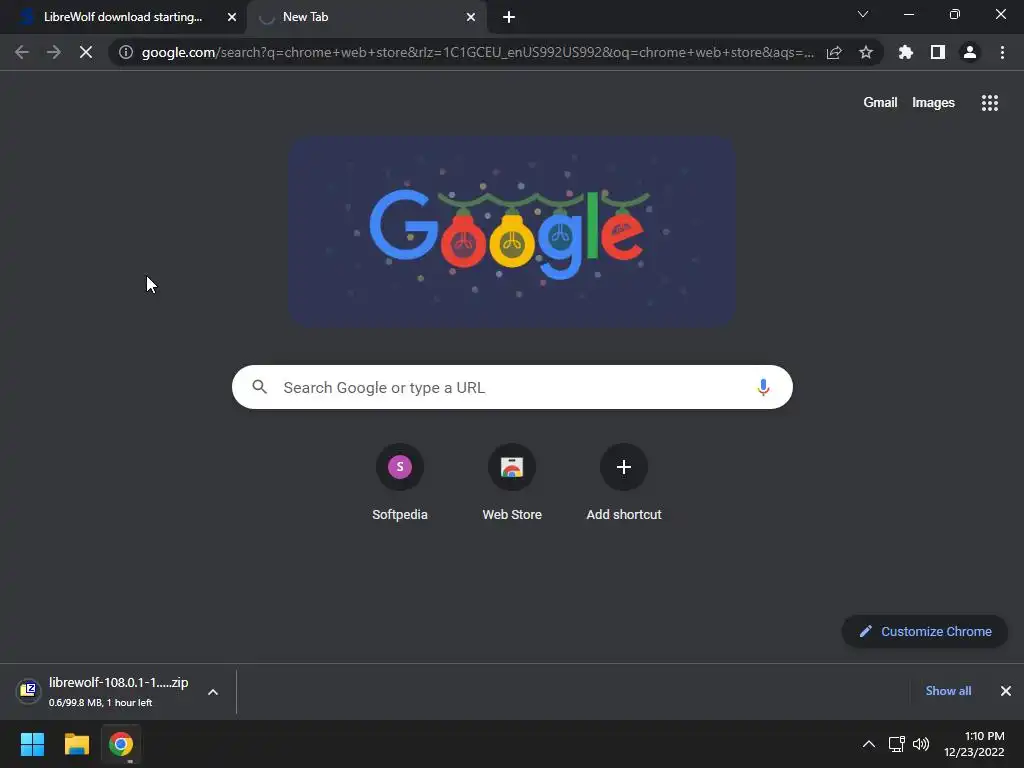The width and height of the screenshot is (1024, 768).
Task: Open the Chrome profile avatar
Action: (970, 52)
